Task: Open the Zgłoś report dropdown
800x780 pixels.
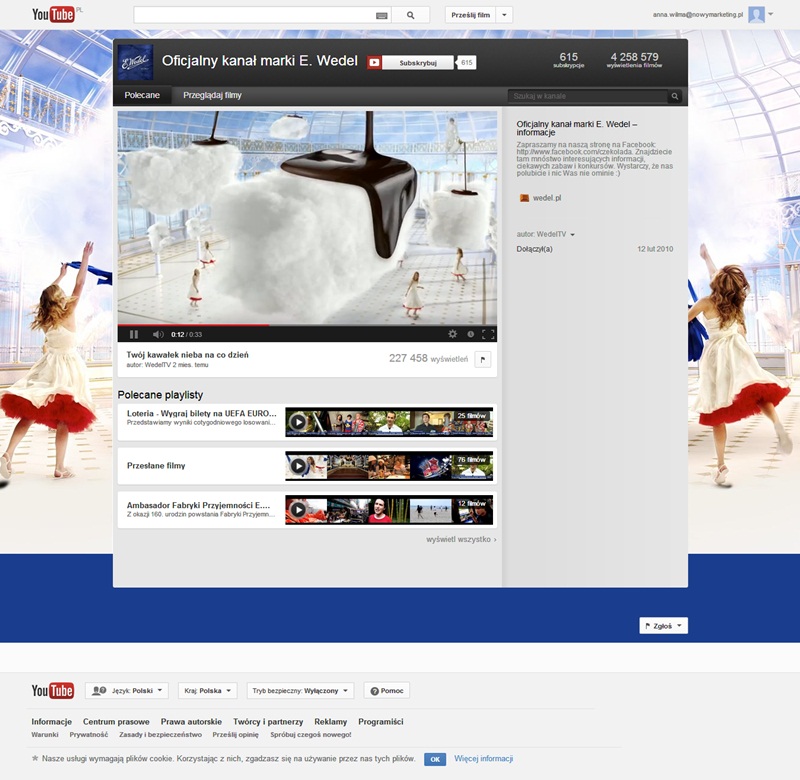Action: click(663, 626)
